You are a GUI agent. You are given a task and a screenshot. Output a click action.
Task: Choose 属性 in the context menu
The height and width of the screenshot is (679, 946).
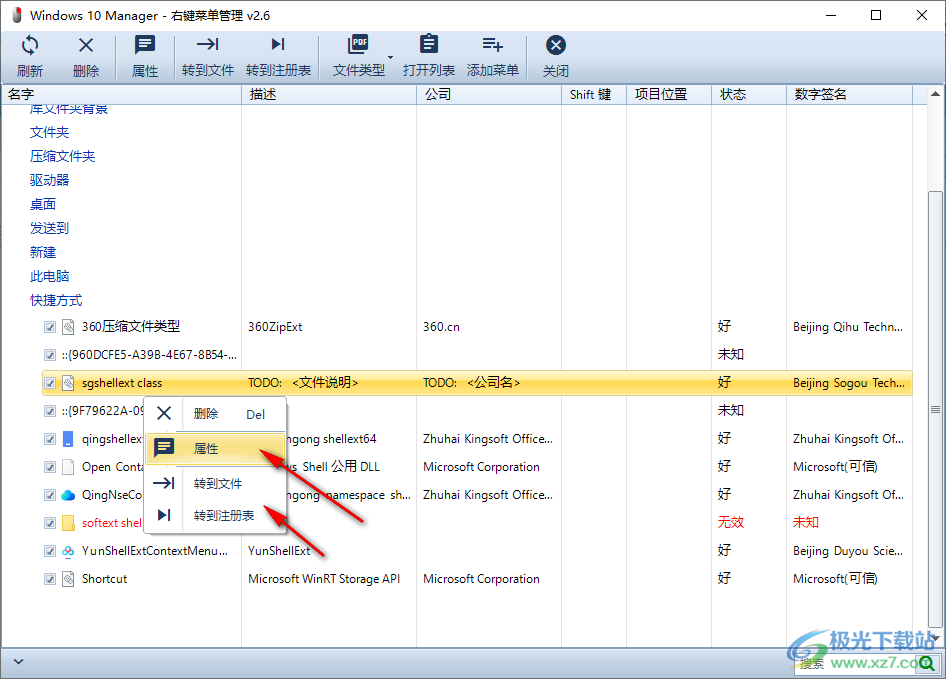[x=206, y=449]
